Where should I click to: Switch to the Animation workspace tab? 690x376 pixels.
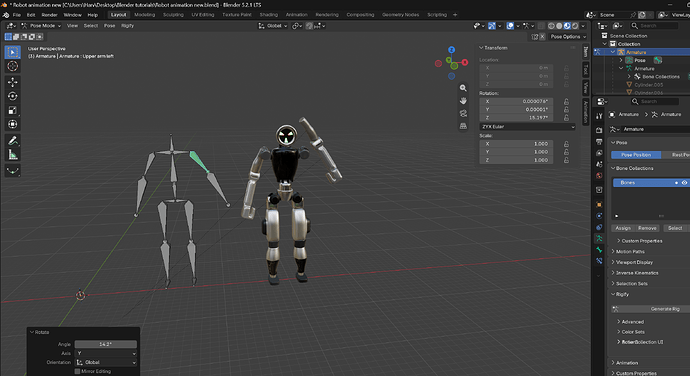(x=297, y=15)
